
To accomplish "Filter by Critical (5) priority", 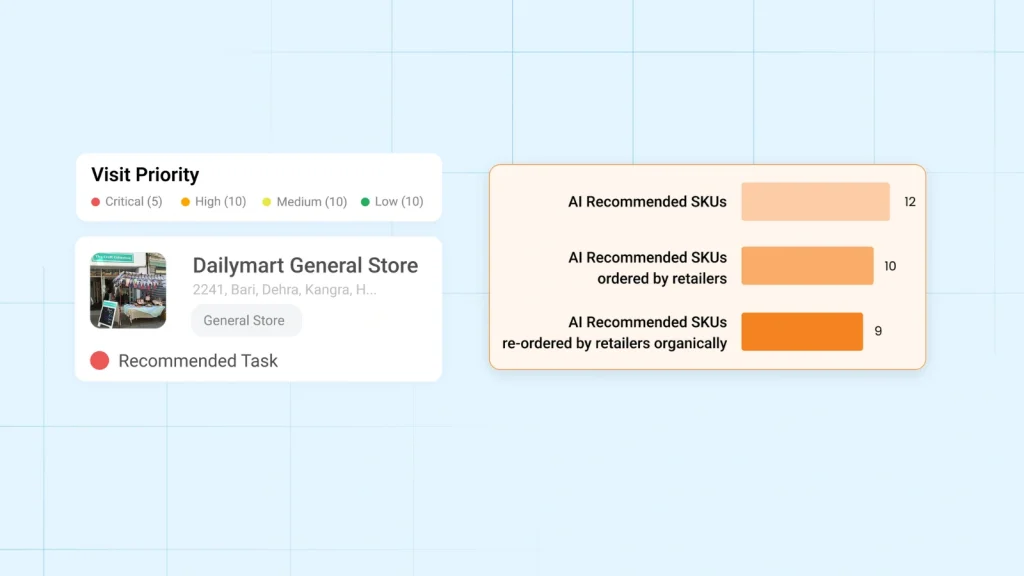I will click(x=127, y=202).
